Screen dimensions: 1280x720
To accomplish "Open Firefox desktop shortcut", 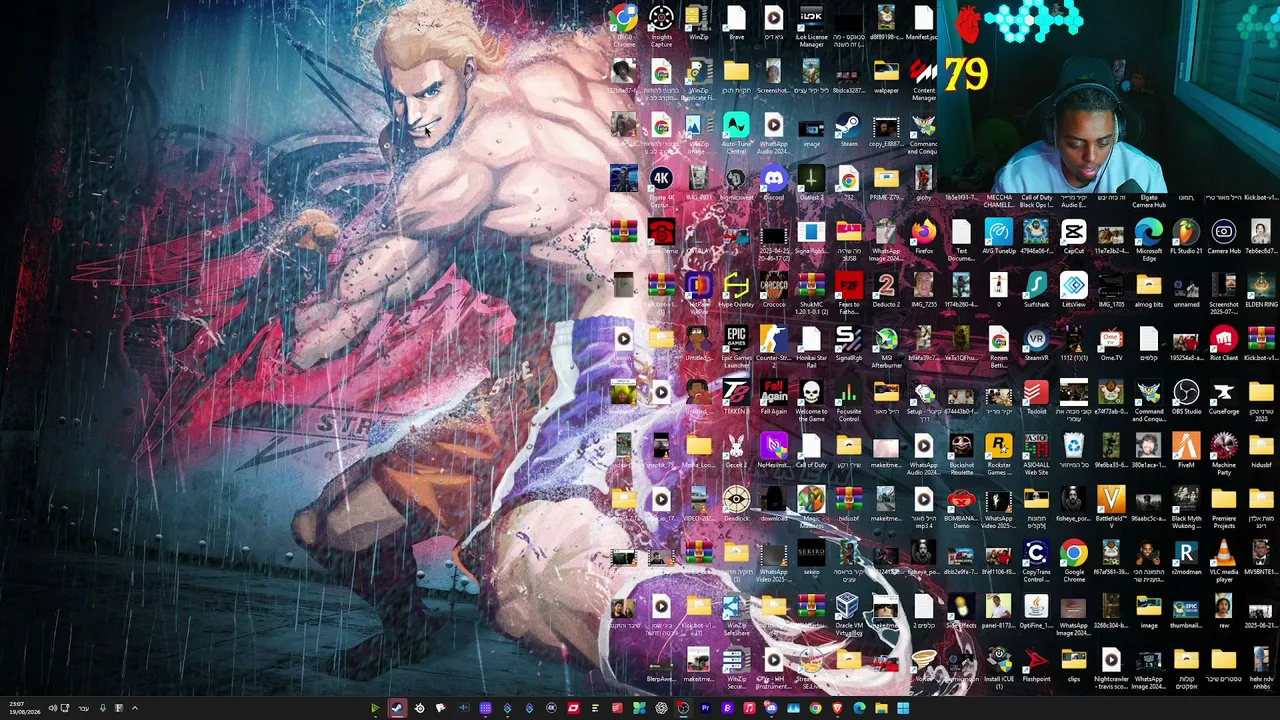I will (923, 239).
